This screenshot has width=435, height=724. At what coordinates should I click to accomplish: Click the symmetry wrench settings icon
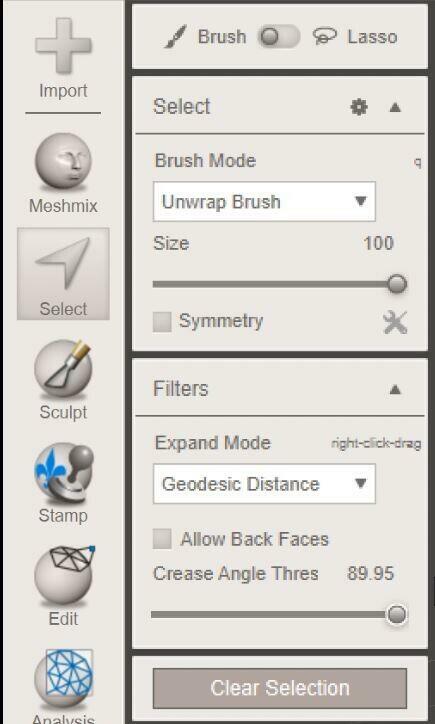[x=395, y=322]
